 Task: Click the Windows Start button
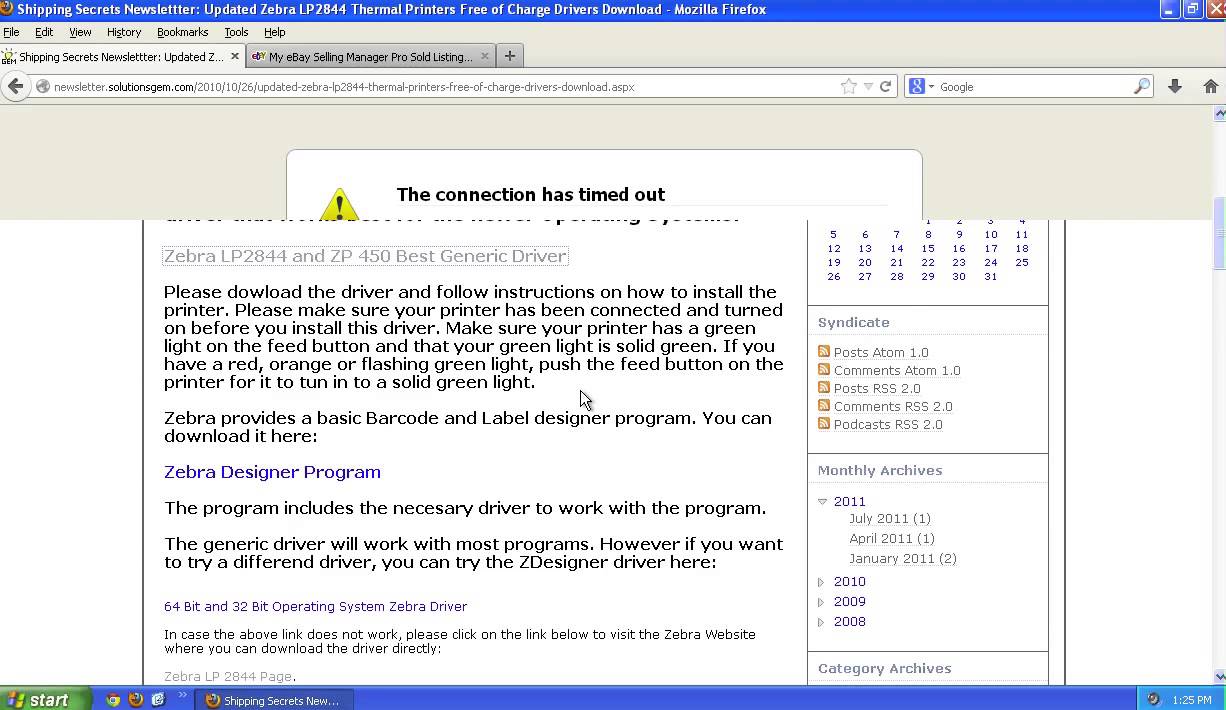(46, 699)
